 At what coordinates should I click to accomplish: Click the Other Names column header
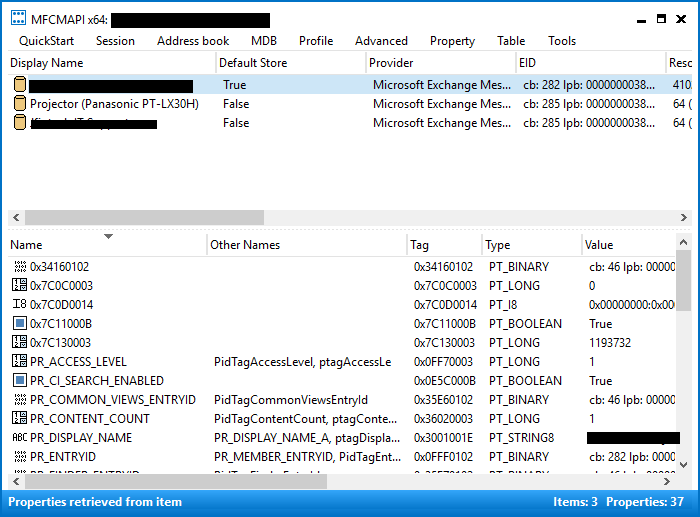click(x=307, y=245)
